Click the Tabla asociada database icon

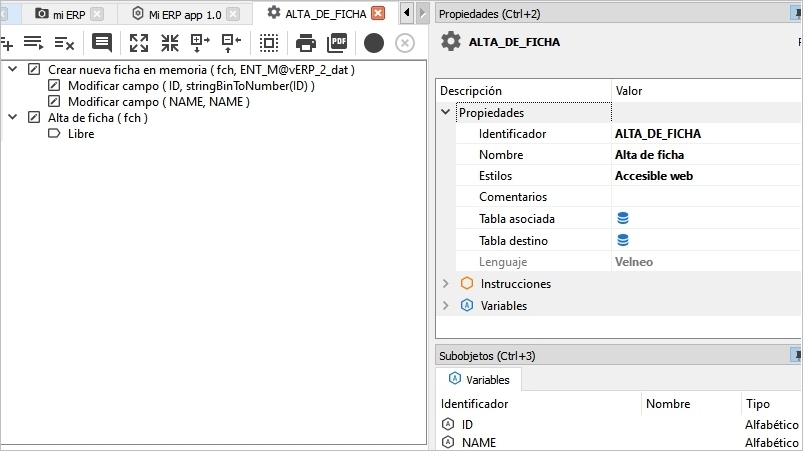(623, 218)
